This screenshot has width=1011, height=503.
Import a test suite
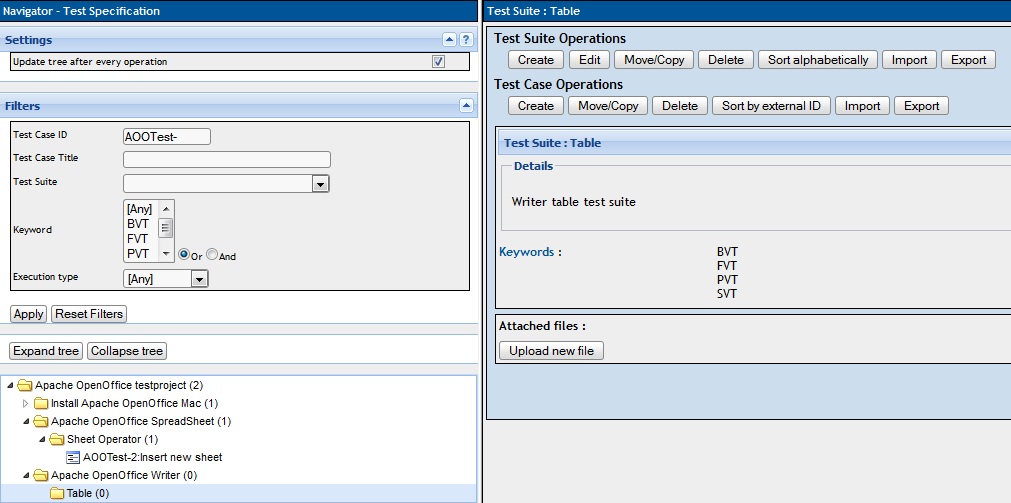[x=909, y=60]
